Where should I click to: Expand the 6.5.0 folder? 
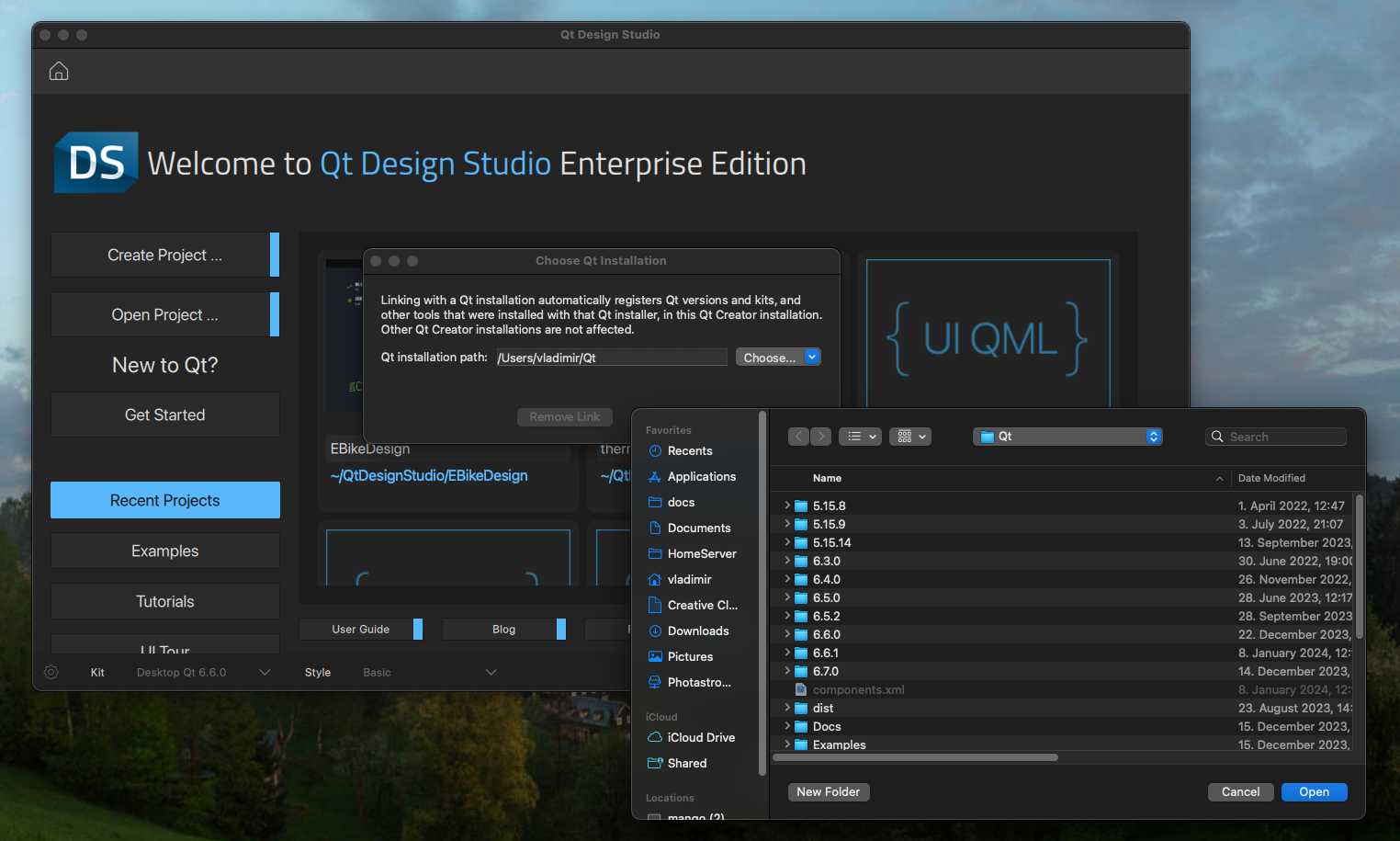pyautogui.click(x=787, y=597)
